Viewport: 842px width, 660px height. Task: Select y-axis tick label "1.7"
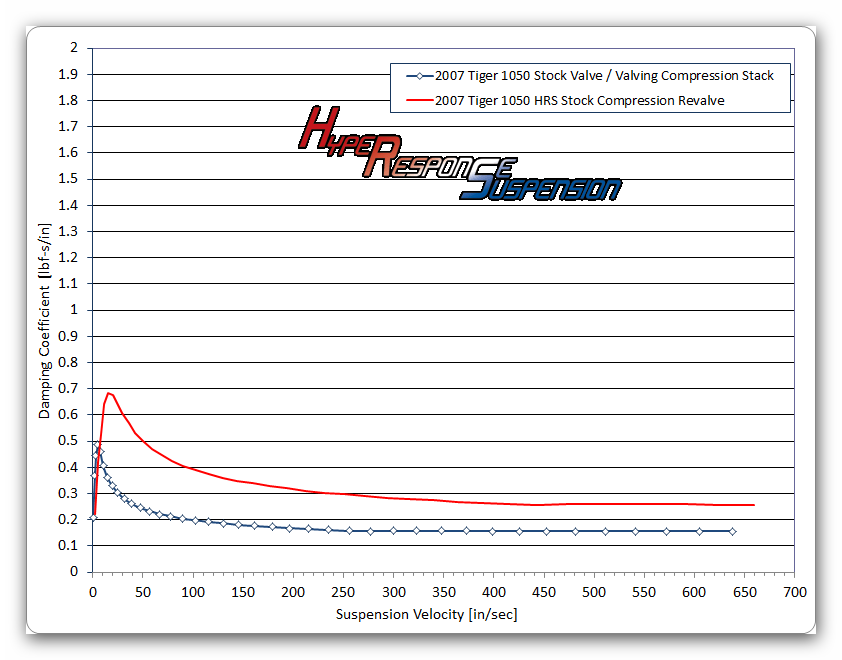[x=68, y=126]
